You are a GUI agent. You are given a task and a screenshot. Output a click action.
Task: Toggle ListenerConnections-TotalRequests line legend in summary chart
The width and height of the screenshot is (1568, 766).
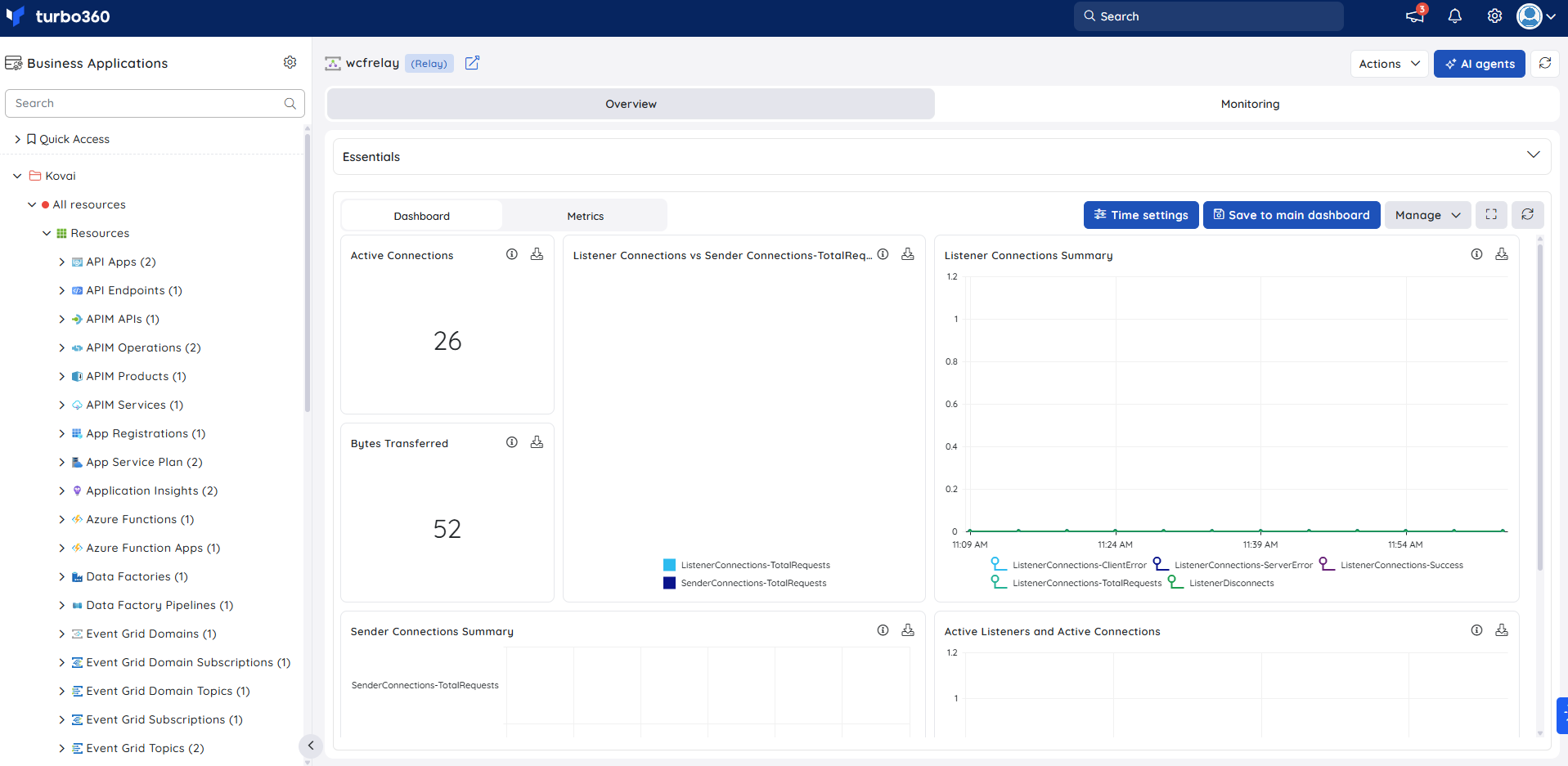pyautogui.click(x=1076, y=583)
